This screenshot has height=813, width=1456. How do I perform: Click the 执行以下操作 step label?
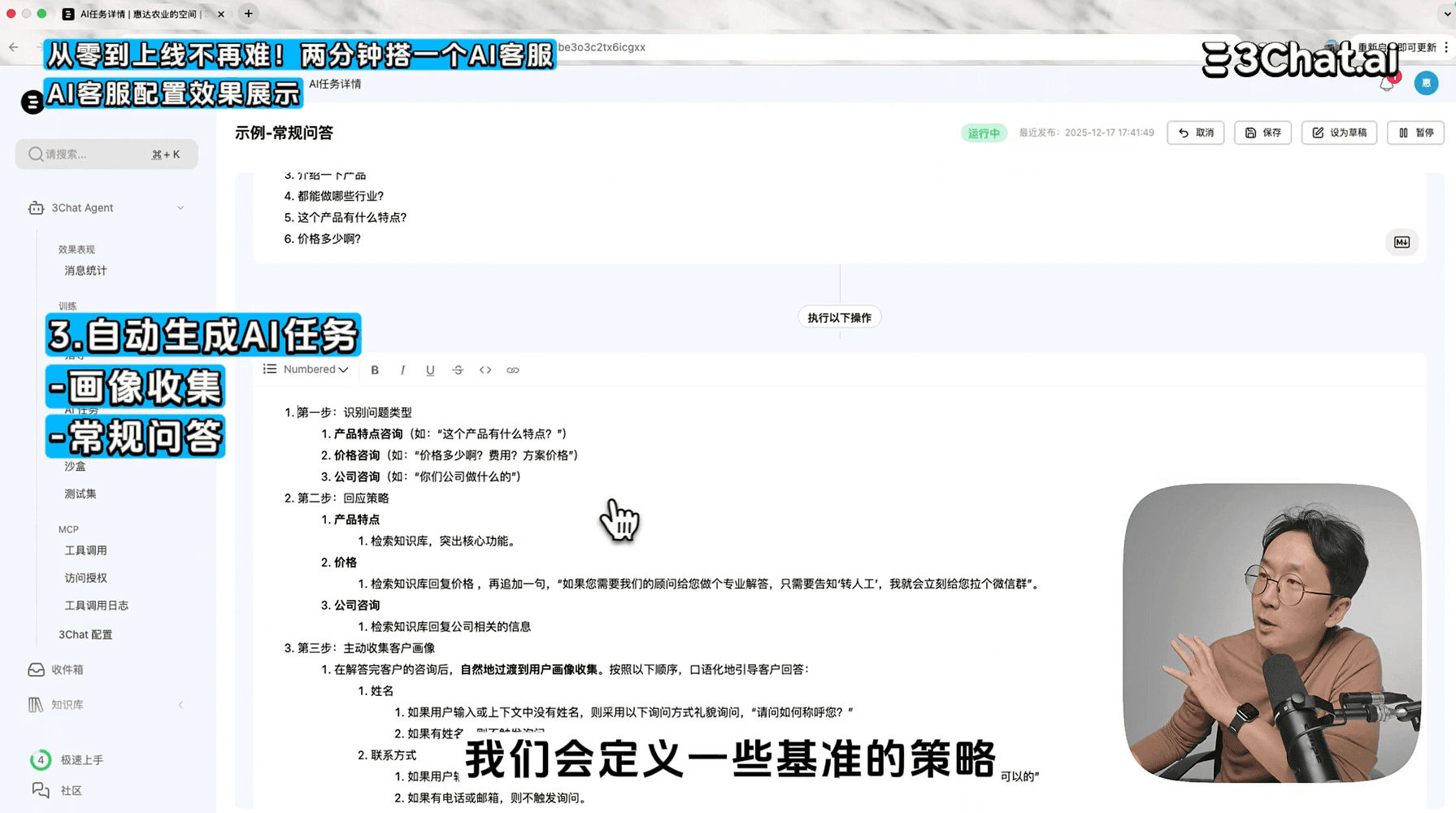click(x=839, y=318)
